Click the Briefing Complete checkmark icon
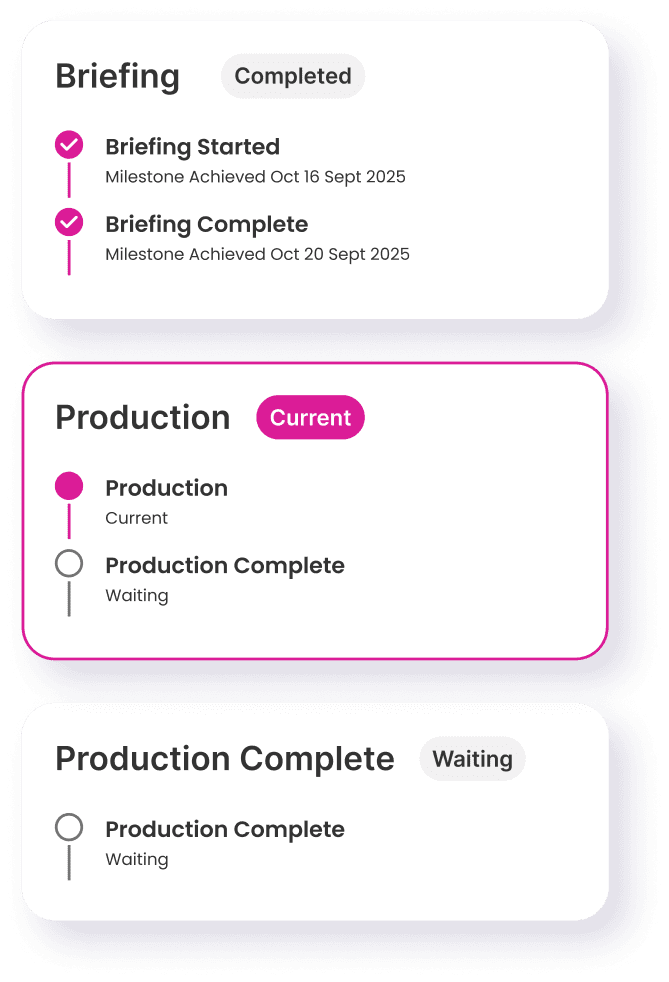Viewport: 669px width, 982px height. [x=69, y=223]
